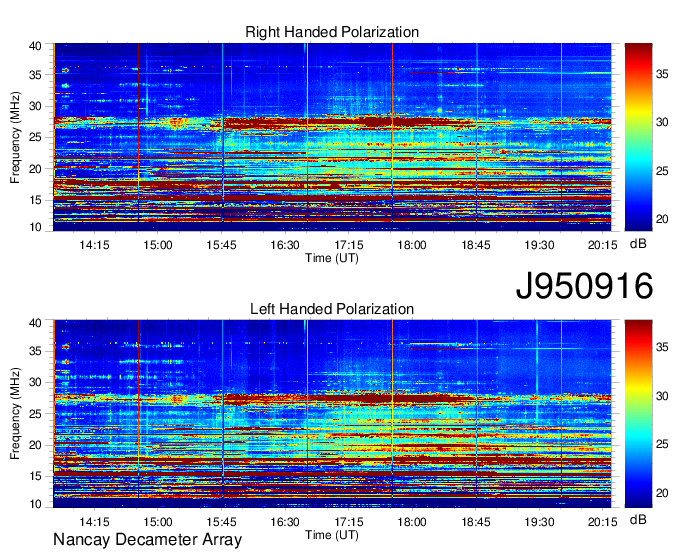
Task: Click the Nancay Decameter Array caption
Action: tap(147, 540)
